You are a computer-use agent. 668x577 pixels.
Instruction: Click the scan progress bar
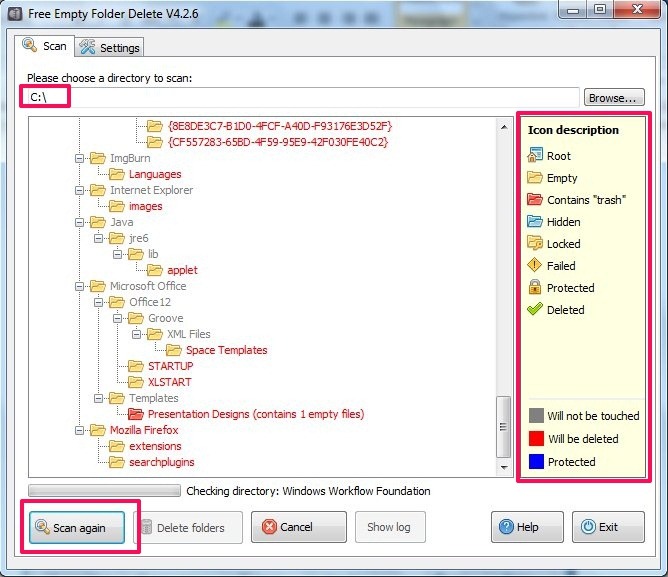(x=104, y=490)
